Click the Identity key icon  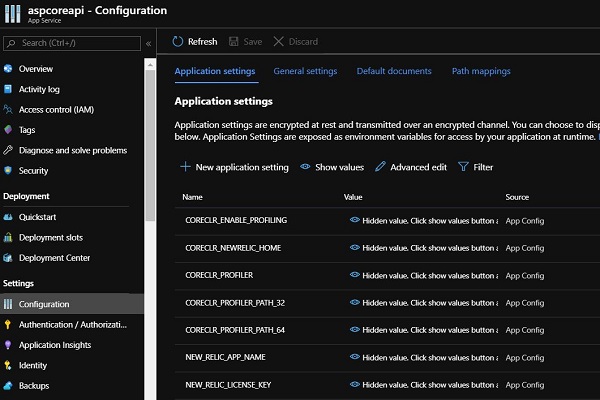pos(8,366)
